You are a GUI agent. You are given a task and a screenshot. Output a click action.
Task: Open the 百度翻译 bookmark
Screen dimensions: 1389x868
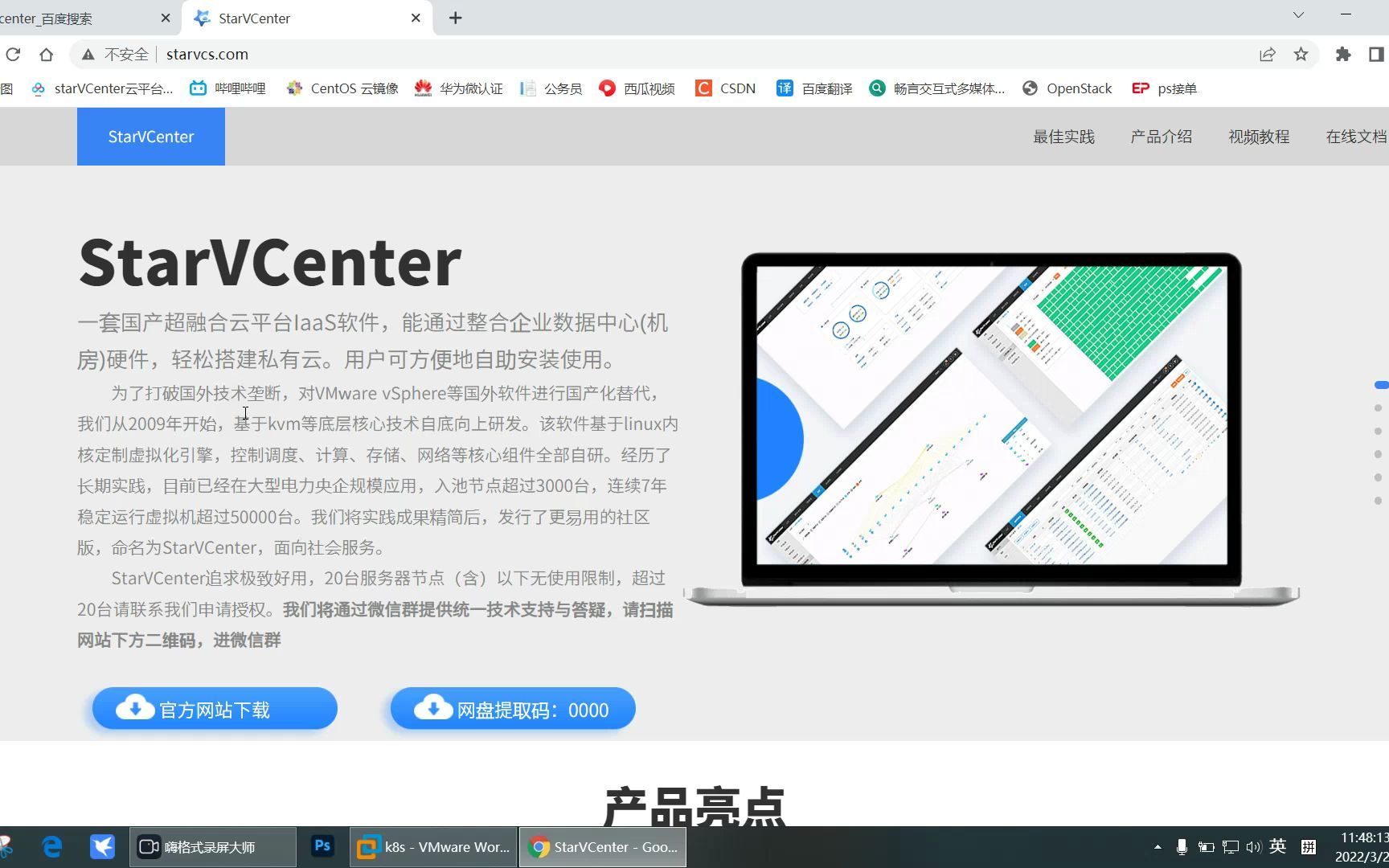tap(814, 88)
